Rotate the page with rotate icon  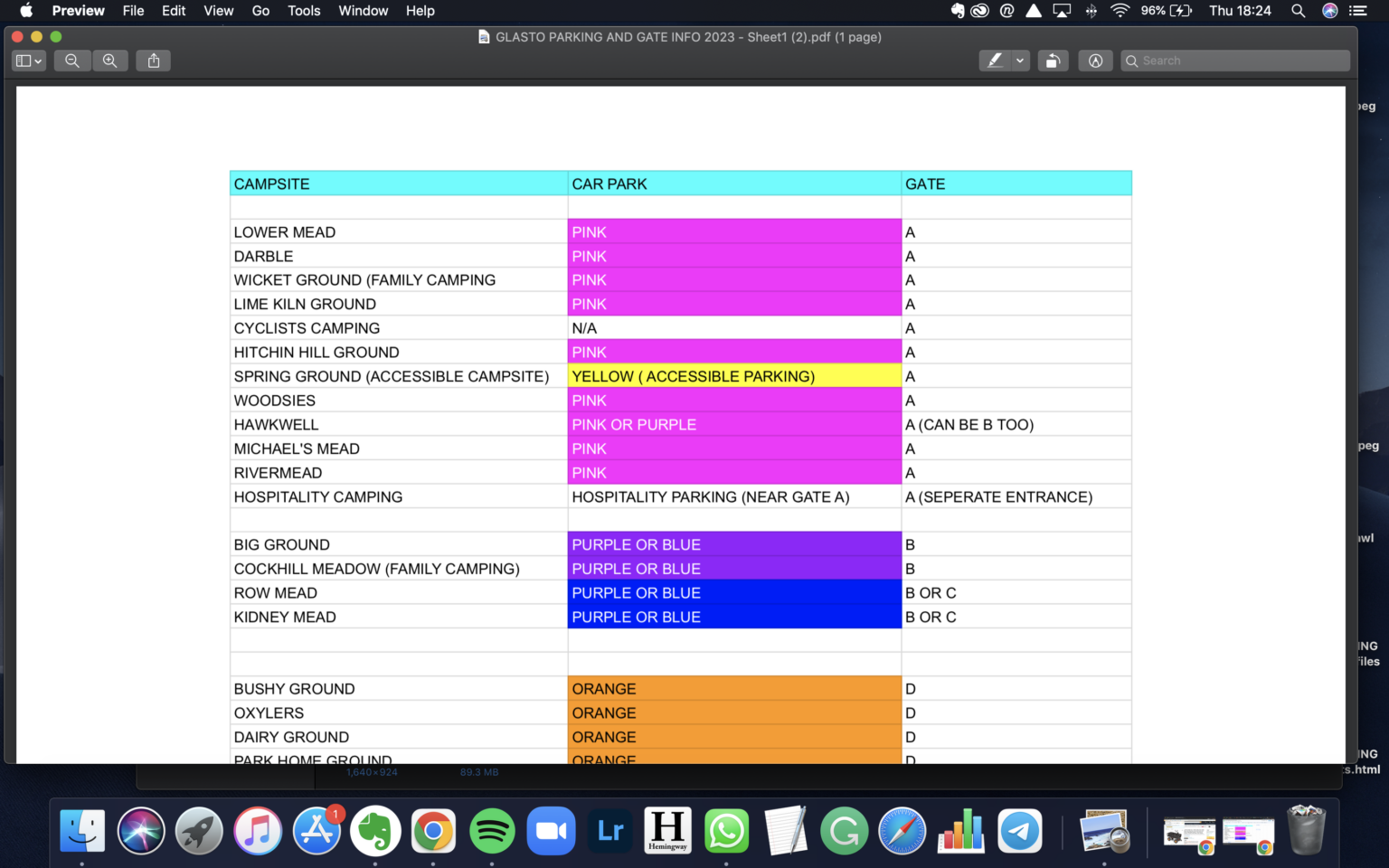click(1053, 61)
